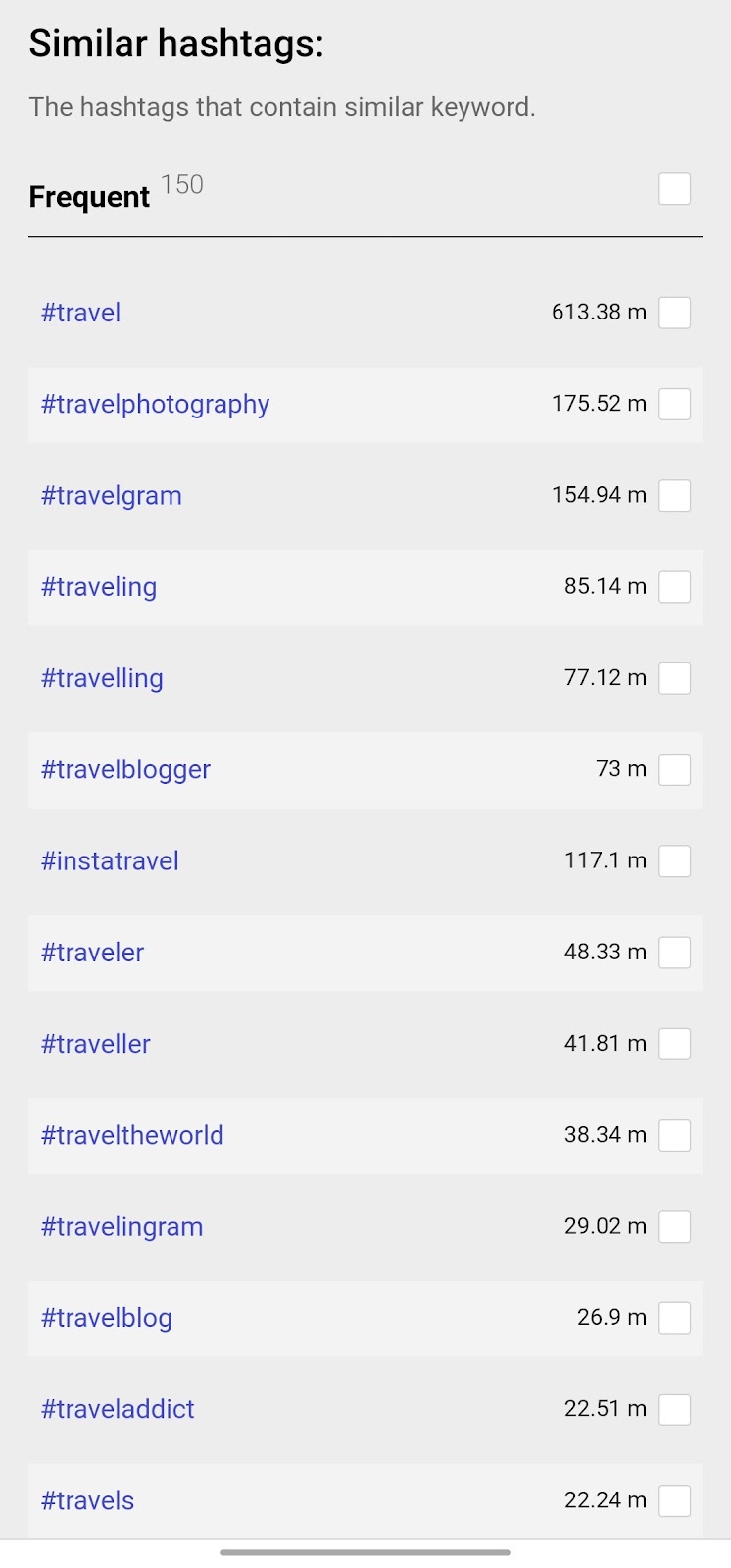Select the #travelphotography checkbox

point(674,404)
